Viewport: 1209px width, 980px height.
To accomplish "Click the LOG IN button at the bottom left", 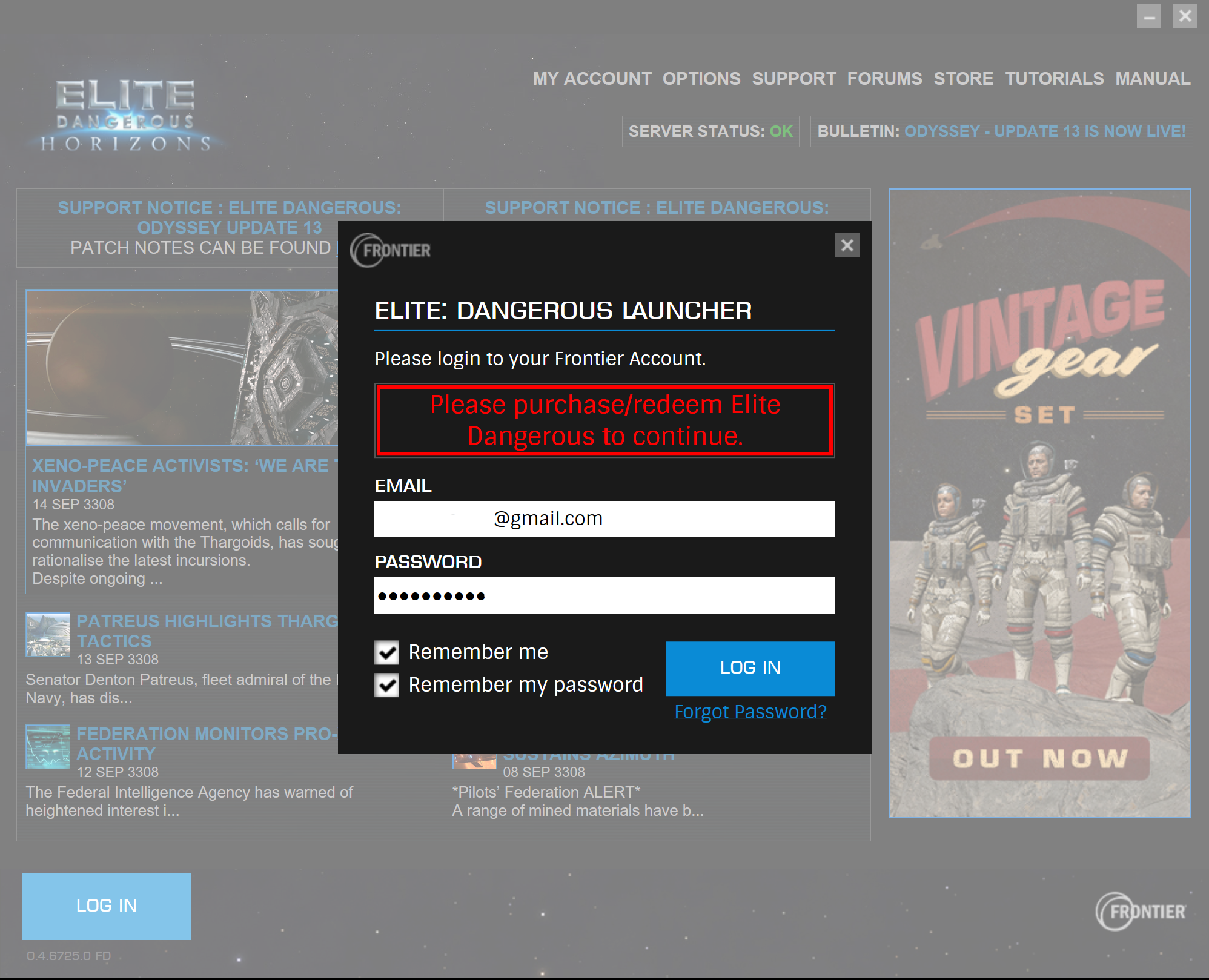I will click(x=107, y=906).
